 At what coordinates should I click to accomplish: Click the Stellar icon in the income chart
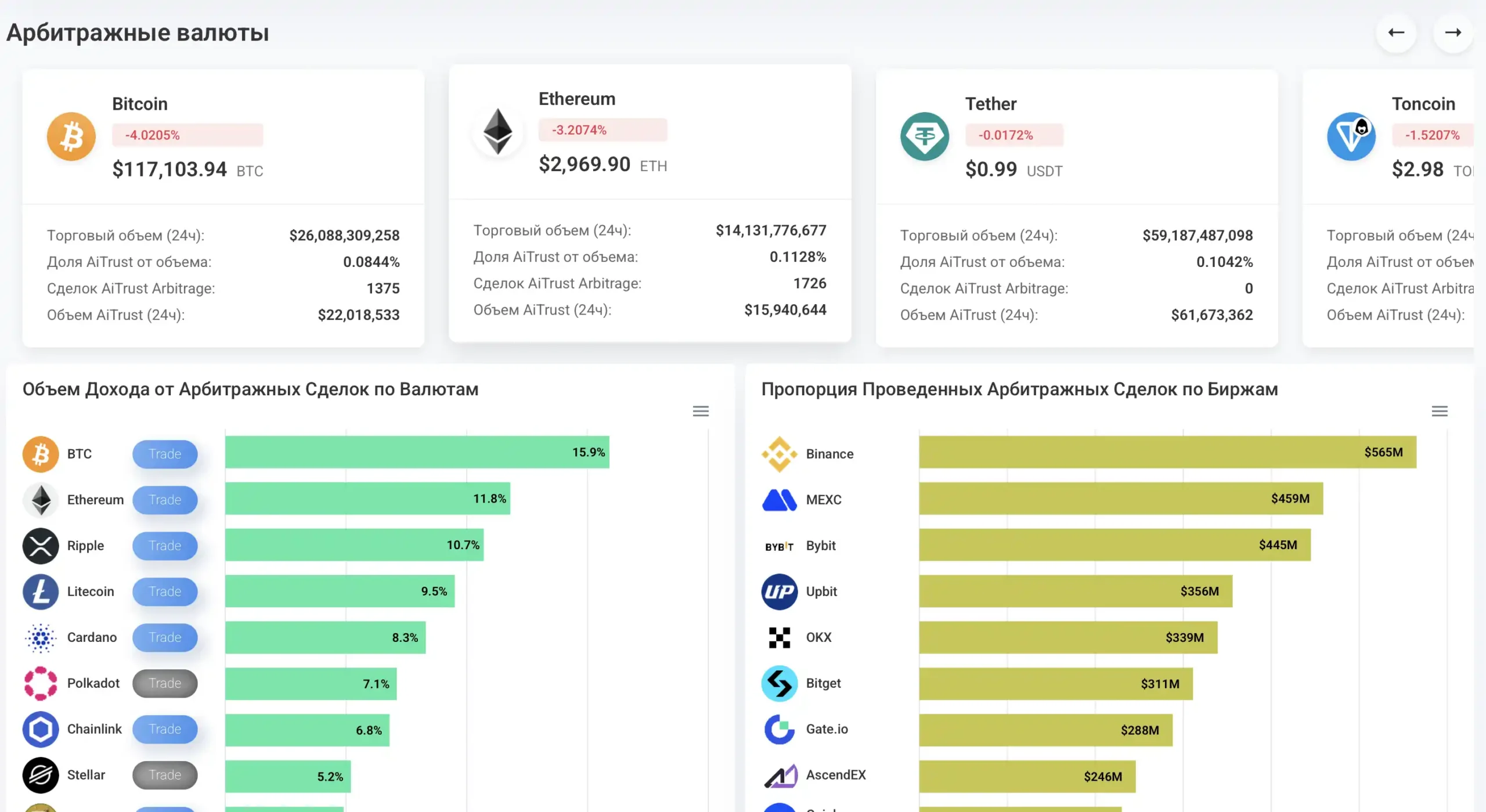41,775
